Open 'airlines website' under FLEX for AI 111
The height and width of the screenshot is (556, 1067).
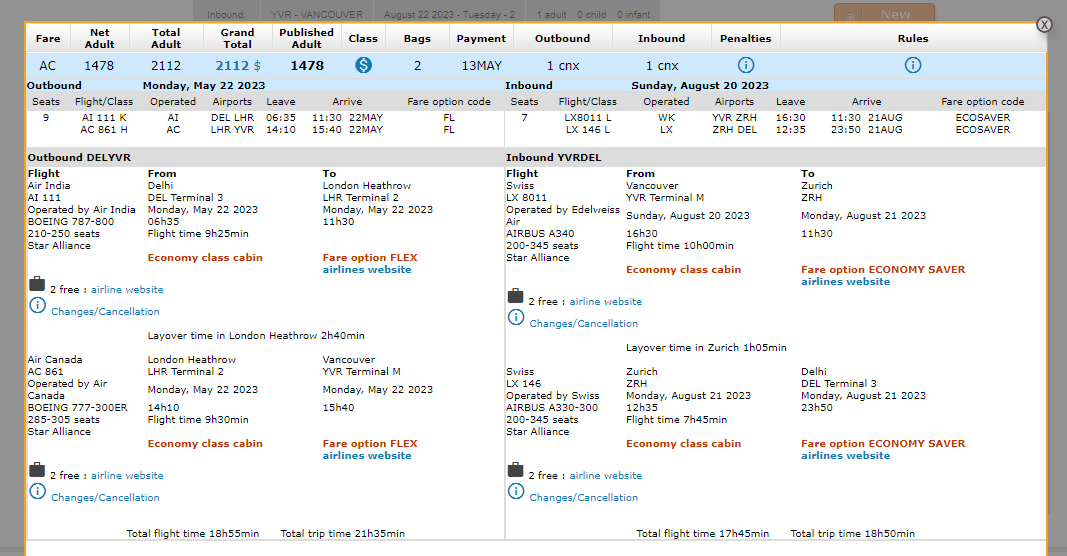[367, 270]
